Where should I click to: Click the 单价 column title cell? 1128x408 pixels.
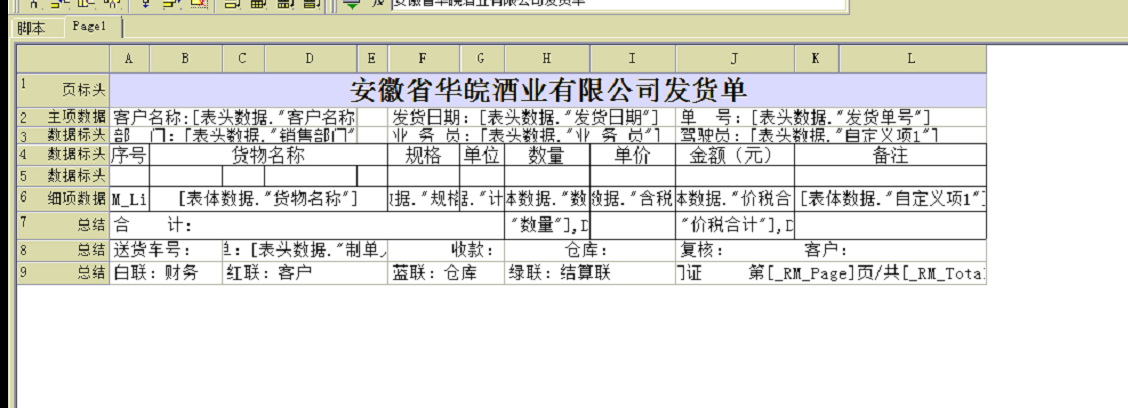(632, 155)
